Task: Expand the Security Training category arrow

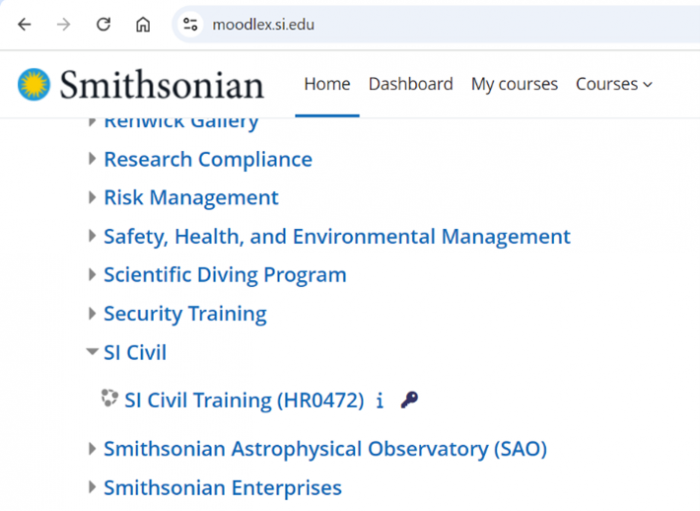Action: pyautogui.click(x=92, y=313)
